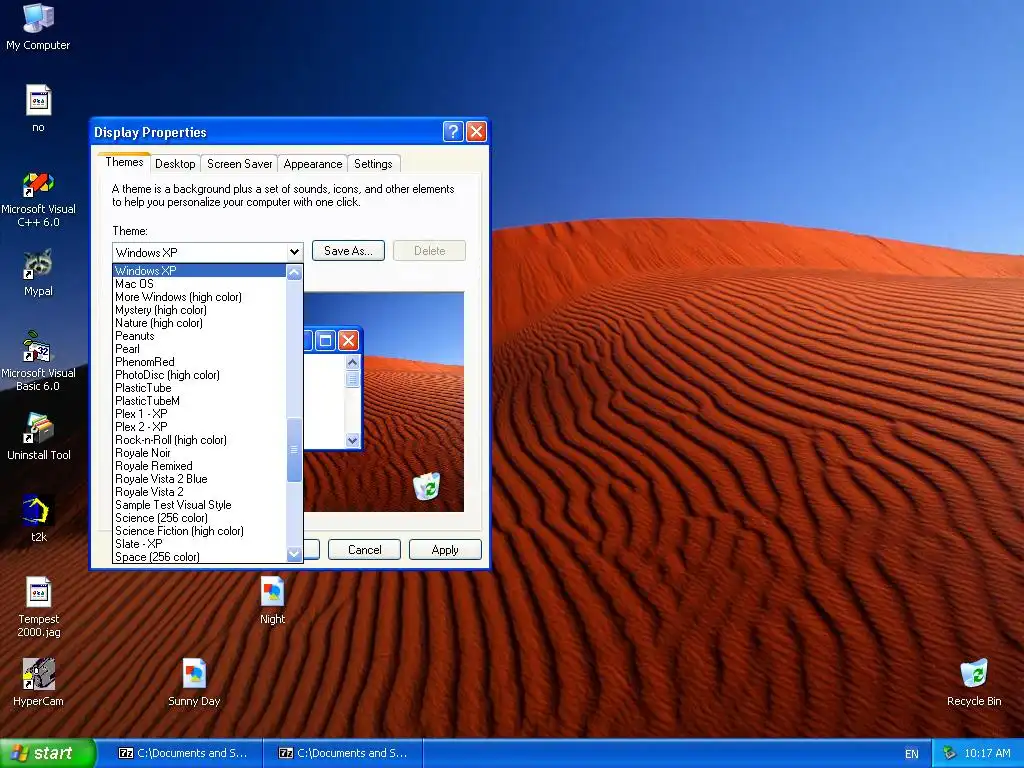The image size is (1024, 768).
Task: Choose 'More Windows (high color)' theme
Action: (200, 296)
